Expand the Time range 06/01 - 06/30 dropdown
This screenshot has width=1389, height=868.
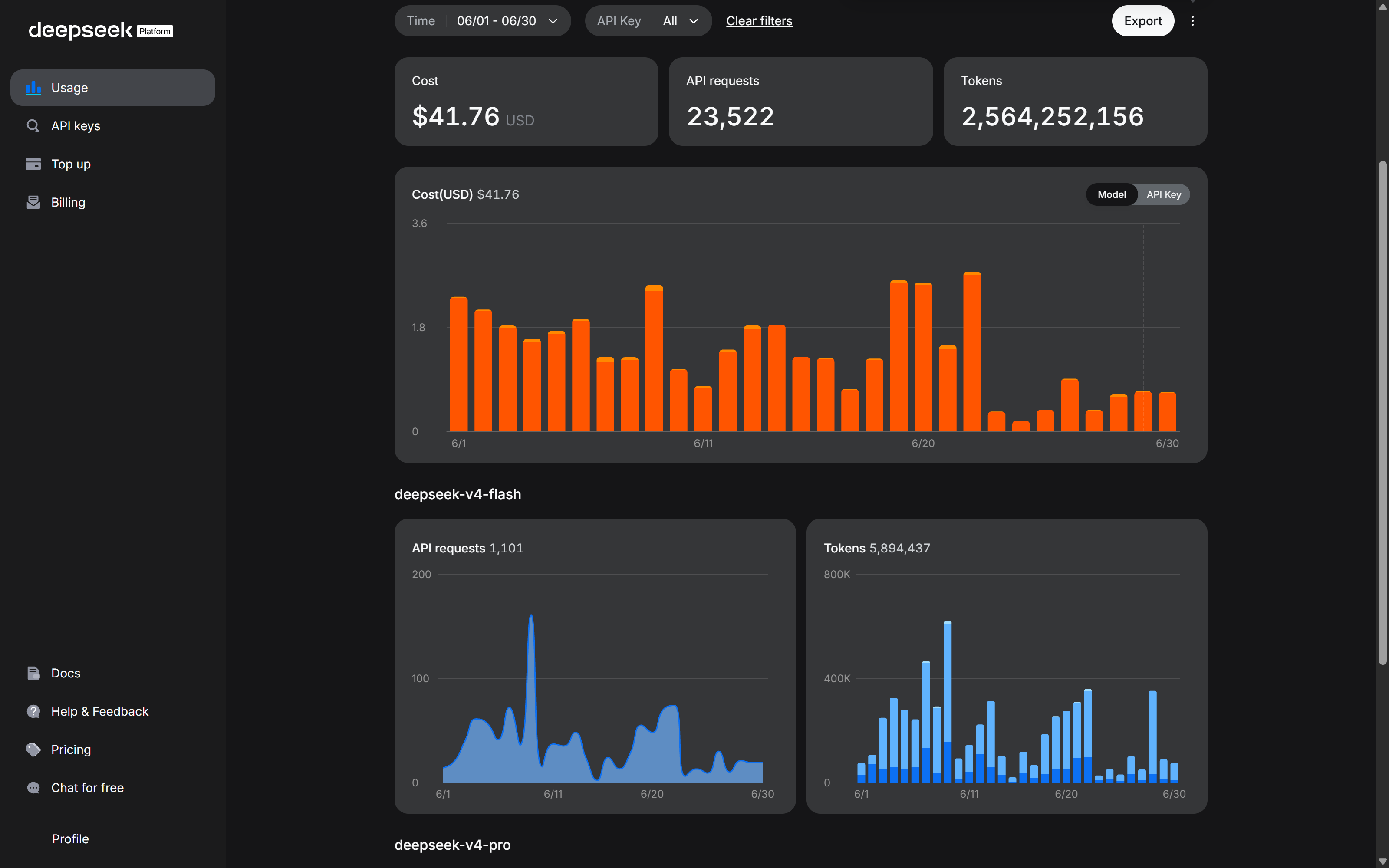tap(483, 21)
